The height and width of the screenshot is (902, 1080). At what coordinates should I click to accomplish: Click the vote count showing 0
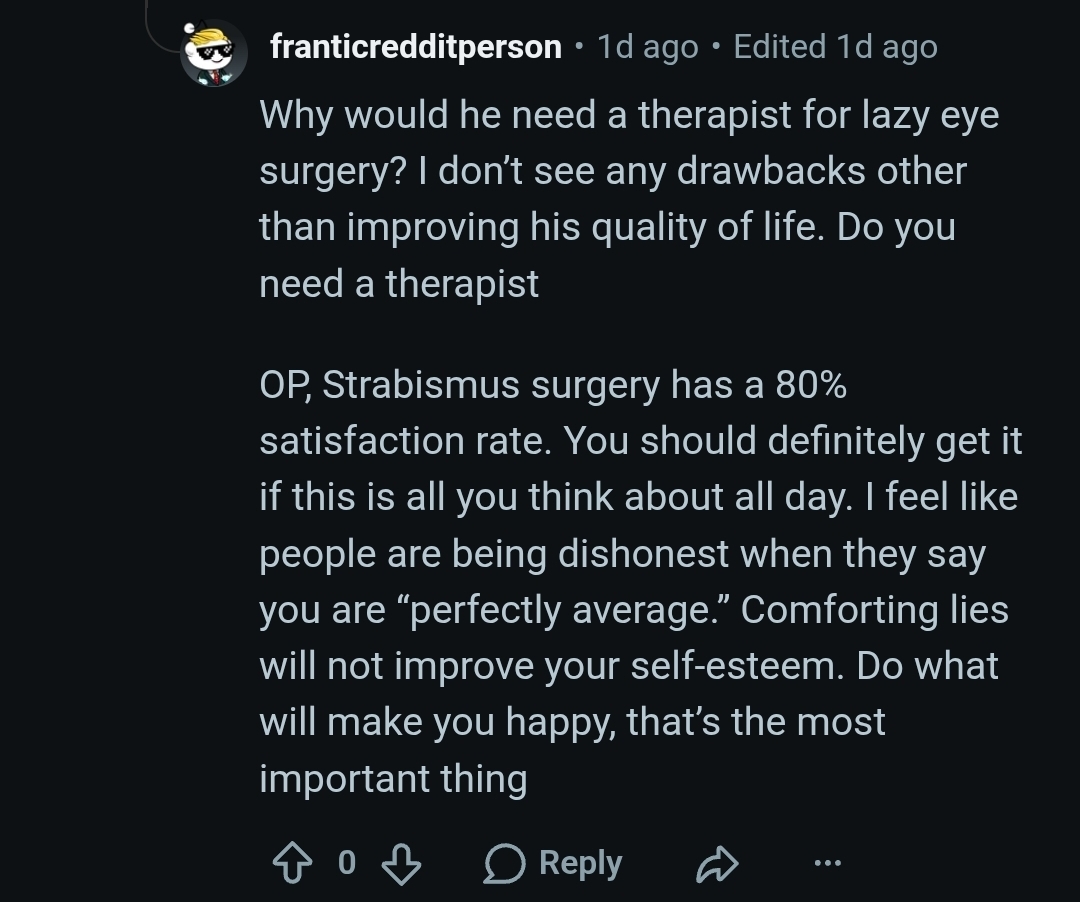coord(347,863)
